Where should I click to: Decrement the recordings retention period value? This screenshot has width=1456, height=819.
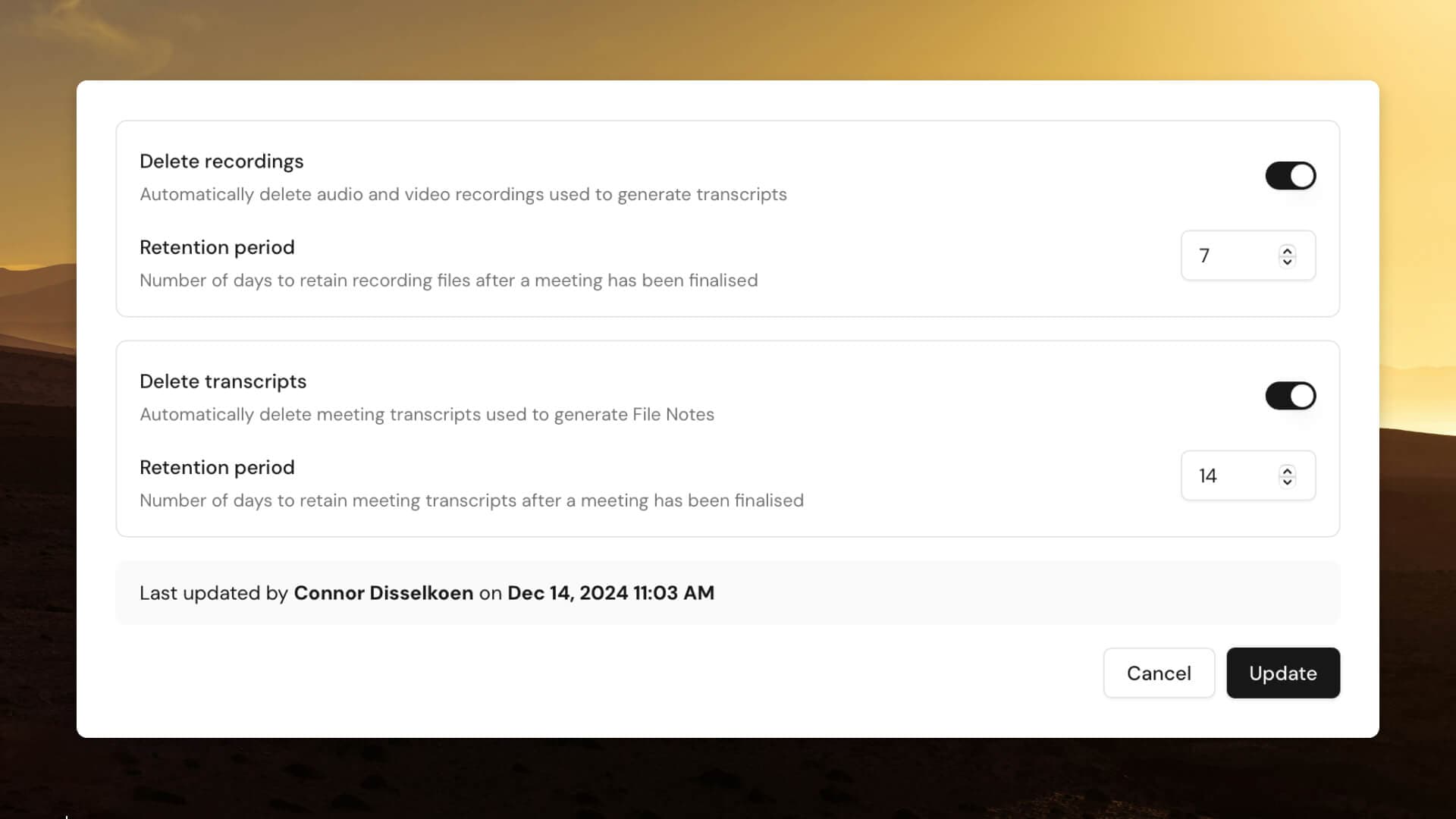click(1287, 261)
